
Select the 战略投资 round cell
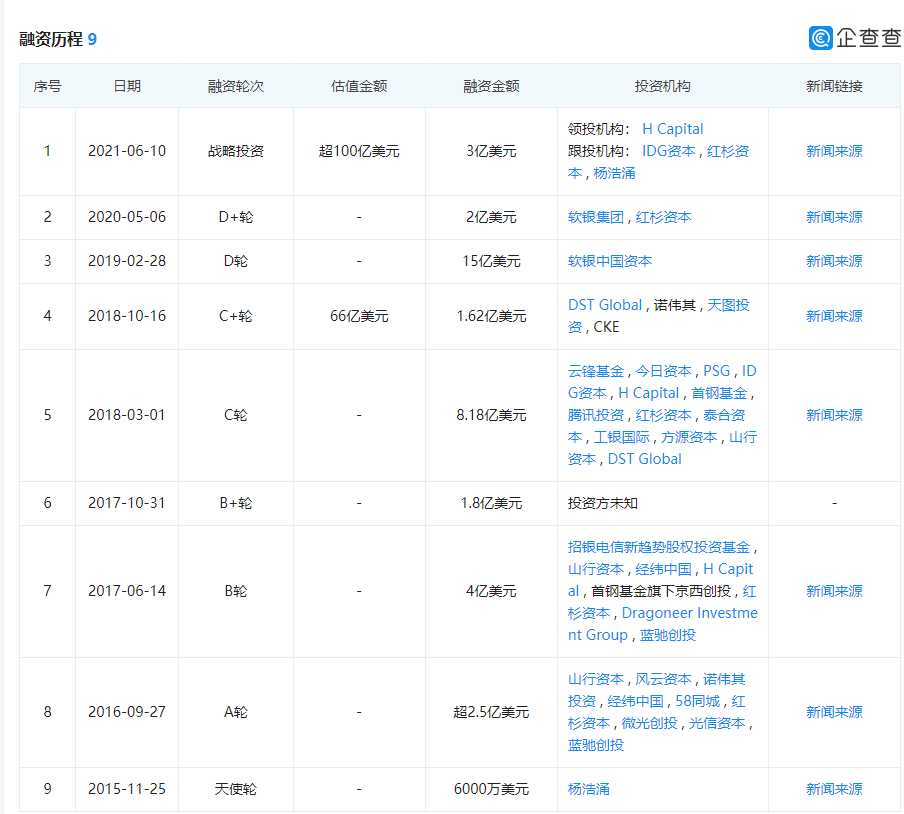pos(236,151)
